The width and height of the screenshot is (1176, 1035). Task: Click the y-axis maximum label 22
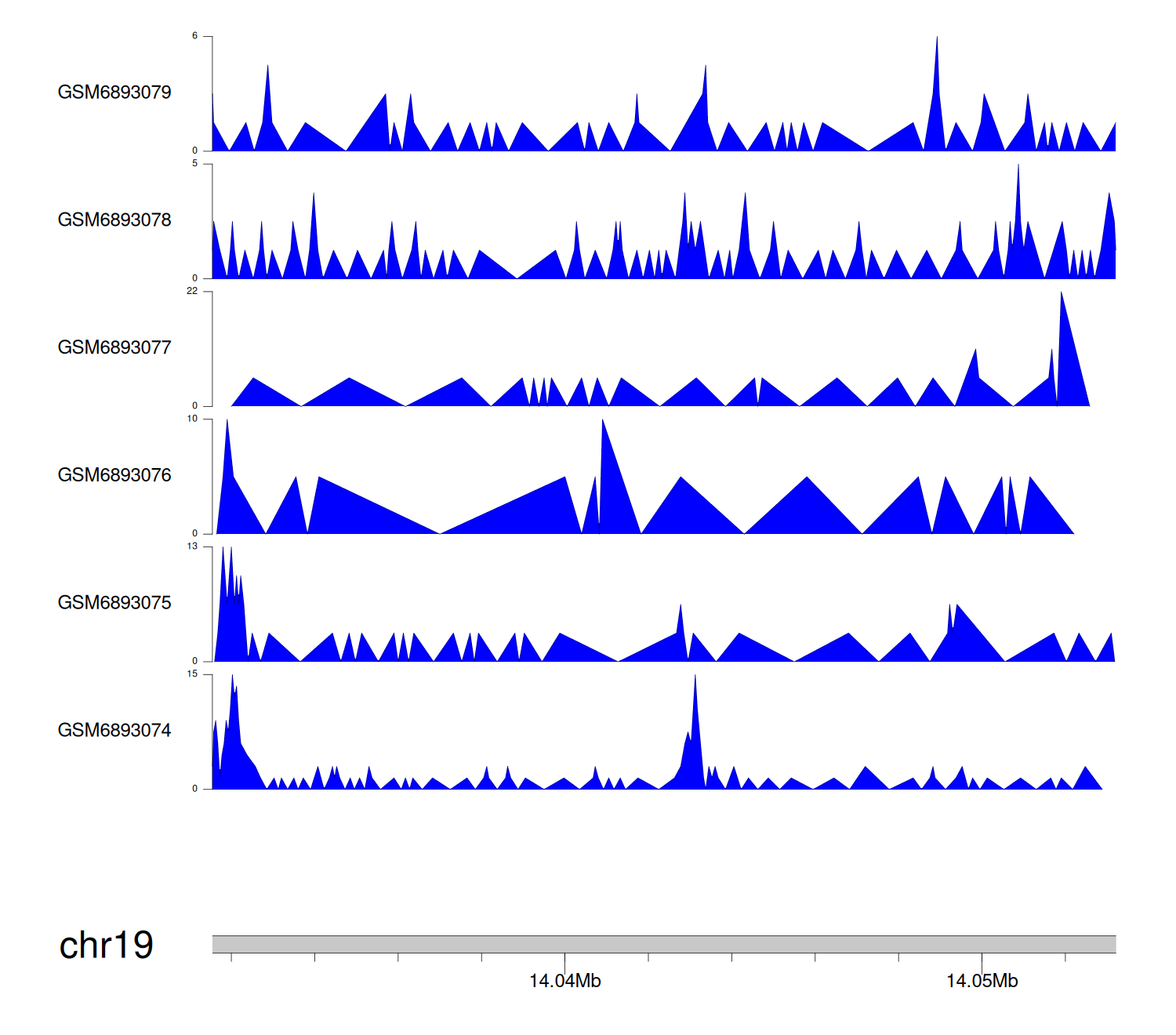point(192,291)
